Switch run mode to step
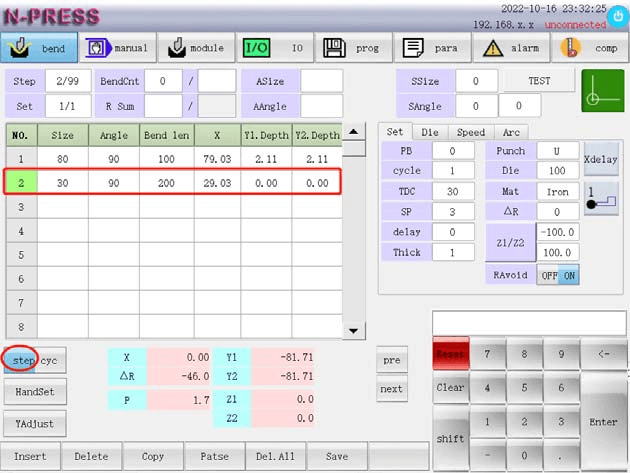Image resolution: width=630 pixels, height=473 pixels. [x=22, y=359]
